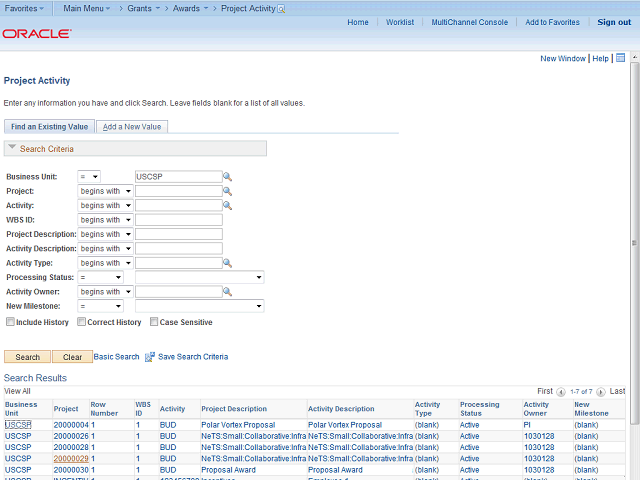The width and height of the screenshot is (640, 480).
Task: Open MultiChannel Console link
Action: tap(470, 22)
